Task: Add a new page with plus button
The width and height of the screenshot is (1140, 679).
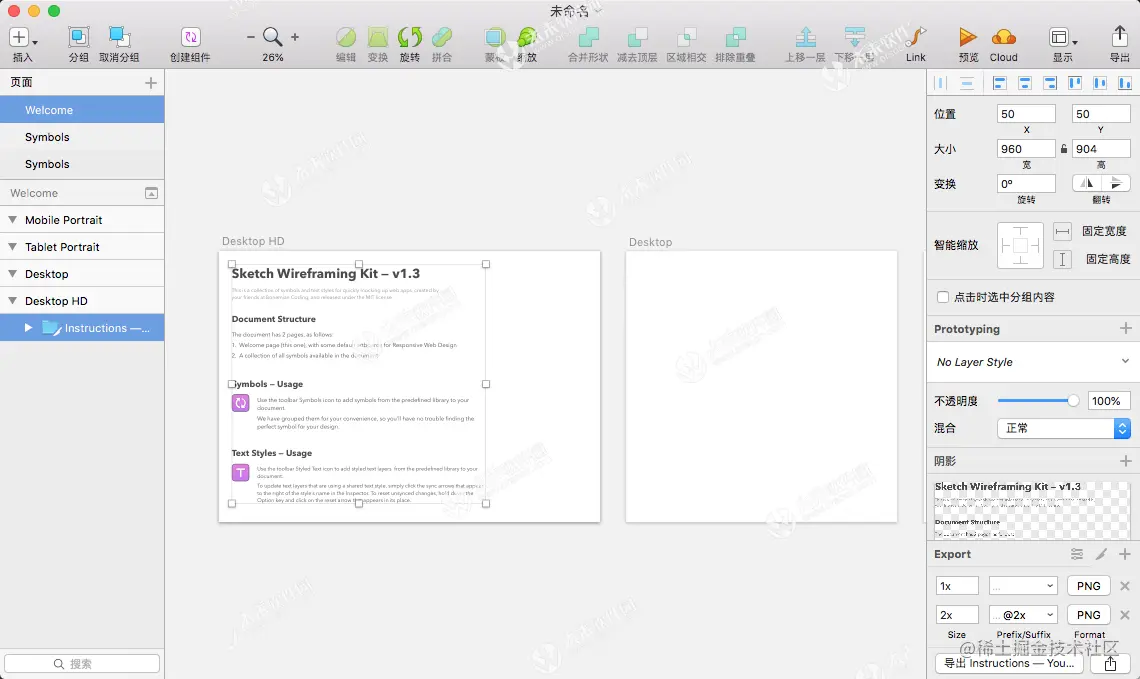Action: tap(150, 83)
